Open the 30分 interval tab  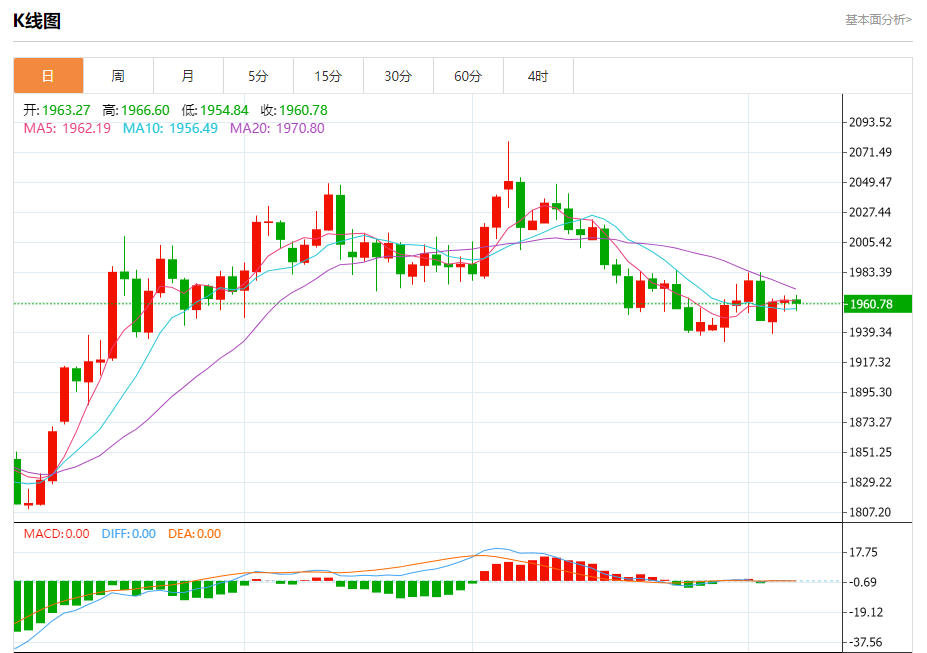click(x=398, y=76)
